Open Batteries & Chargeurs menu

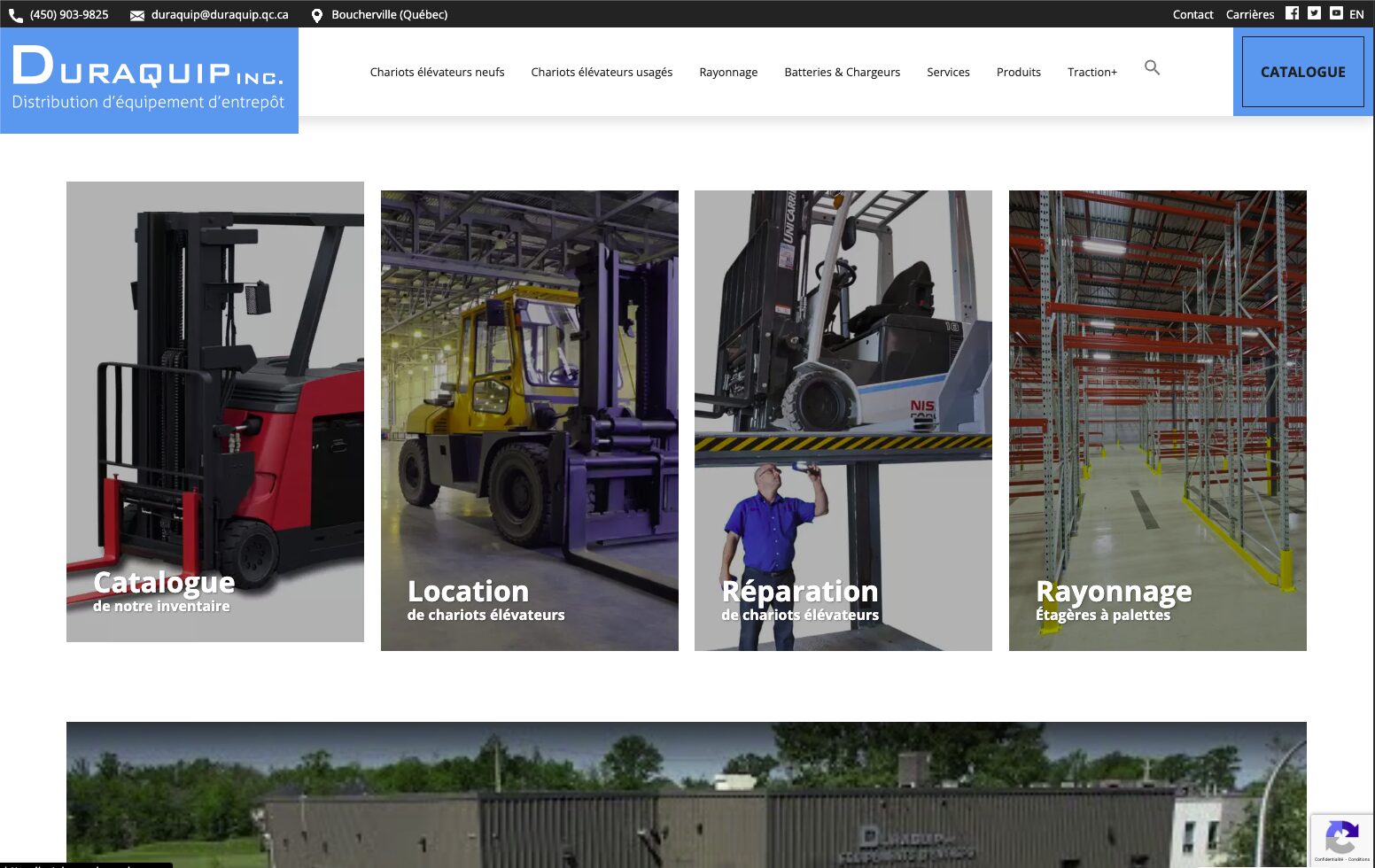tap(842, 73)
